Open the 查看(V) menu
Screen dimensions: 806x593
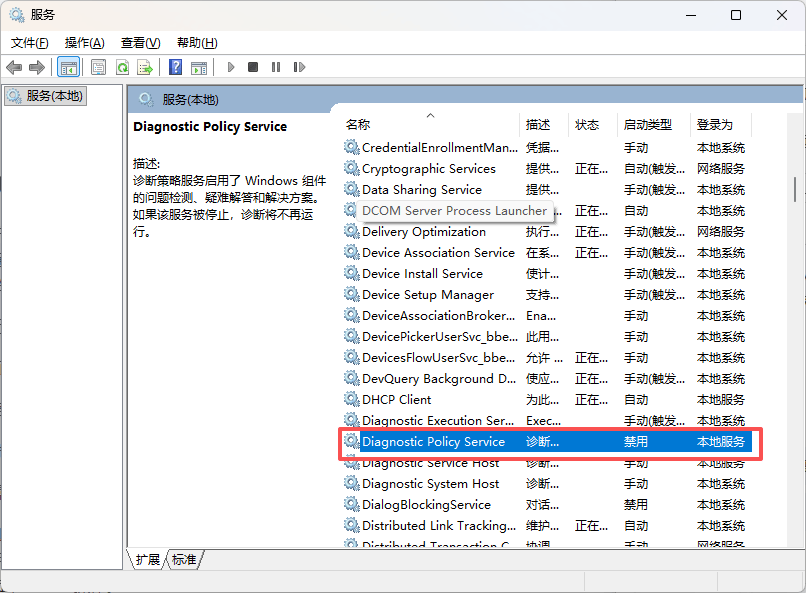140,43
